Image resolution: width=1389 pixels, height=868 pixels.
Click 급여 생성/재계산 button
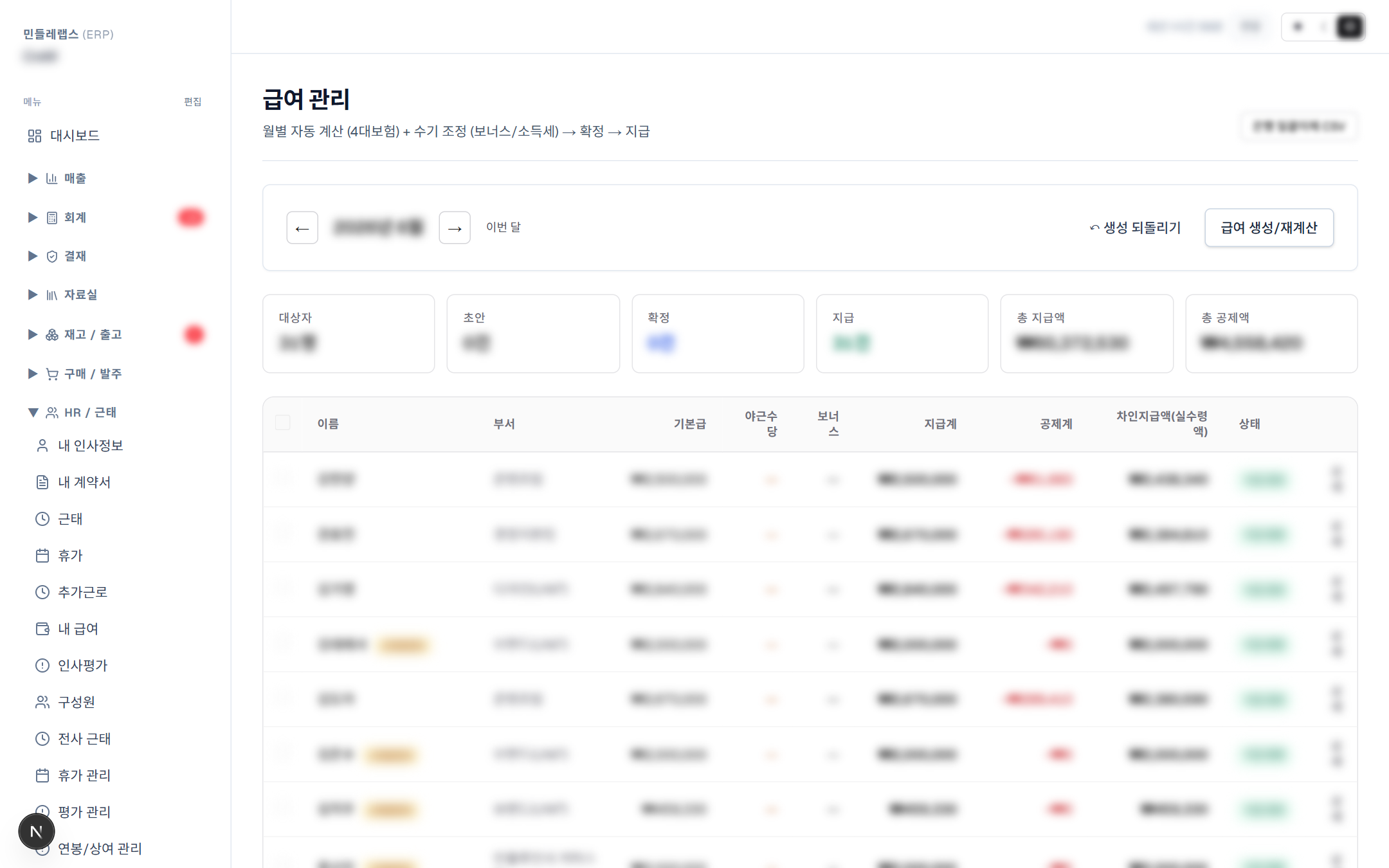click(x=1269, y=228)
